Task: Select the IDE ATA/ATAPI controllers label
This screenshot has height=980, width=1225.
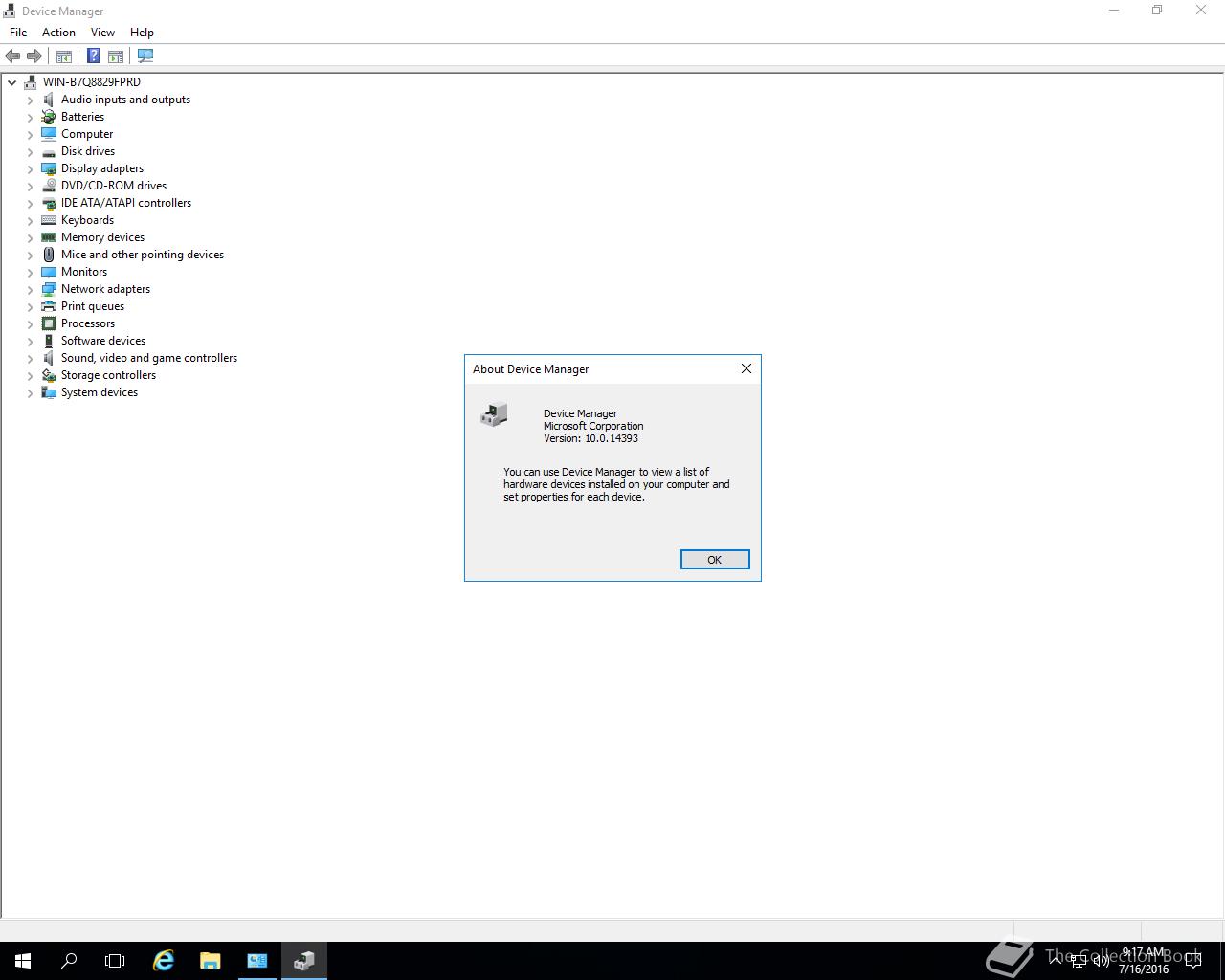Action: point(126,203)
